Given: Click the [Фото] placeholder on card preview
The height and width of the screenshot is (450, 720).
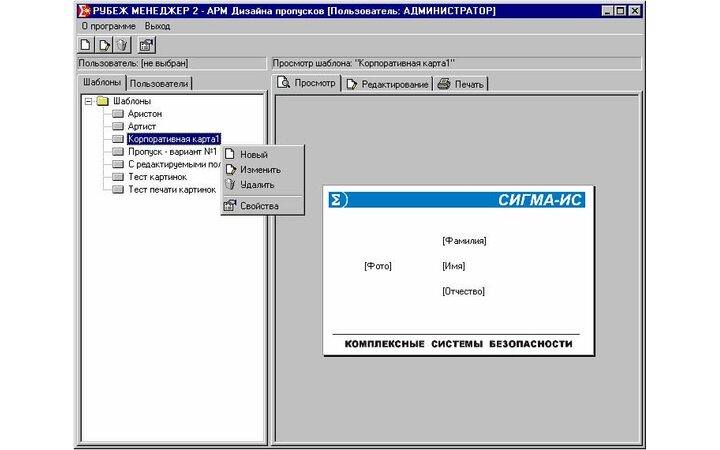Looking at the screenshot, I should click(378, 266).
